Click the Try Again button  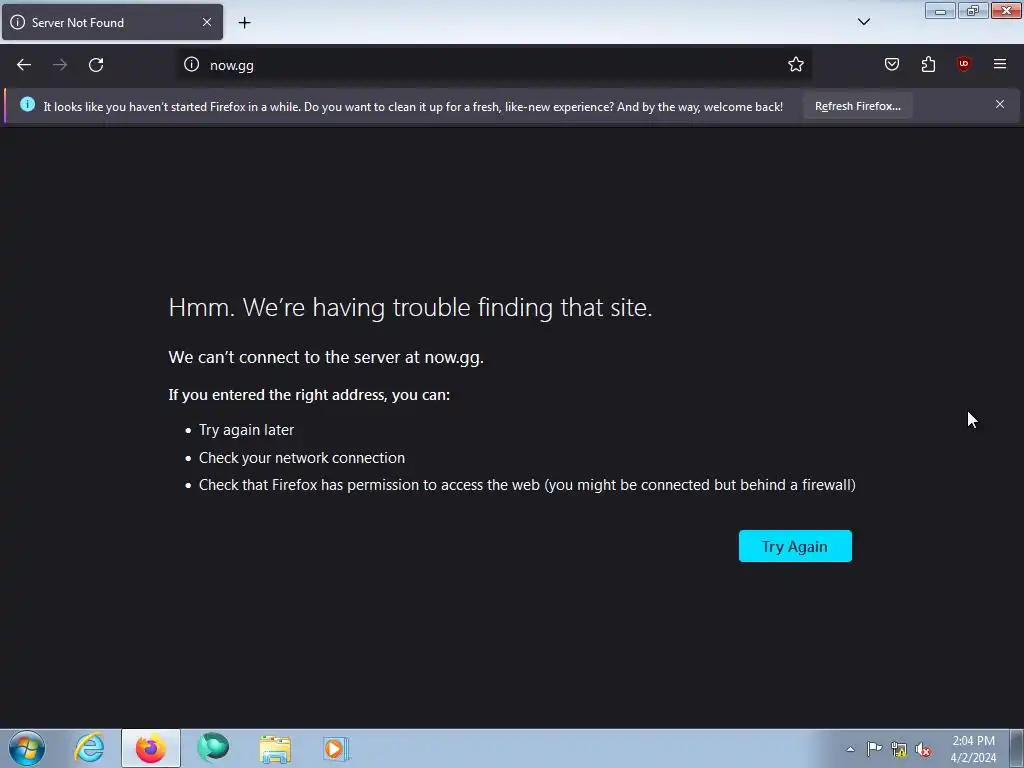795,546
